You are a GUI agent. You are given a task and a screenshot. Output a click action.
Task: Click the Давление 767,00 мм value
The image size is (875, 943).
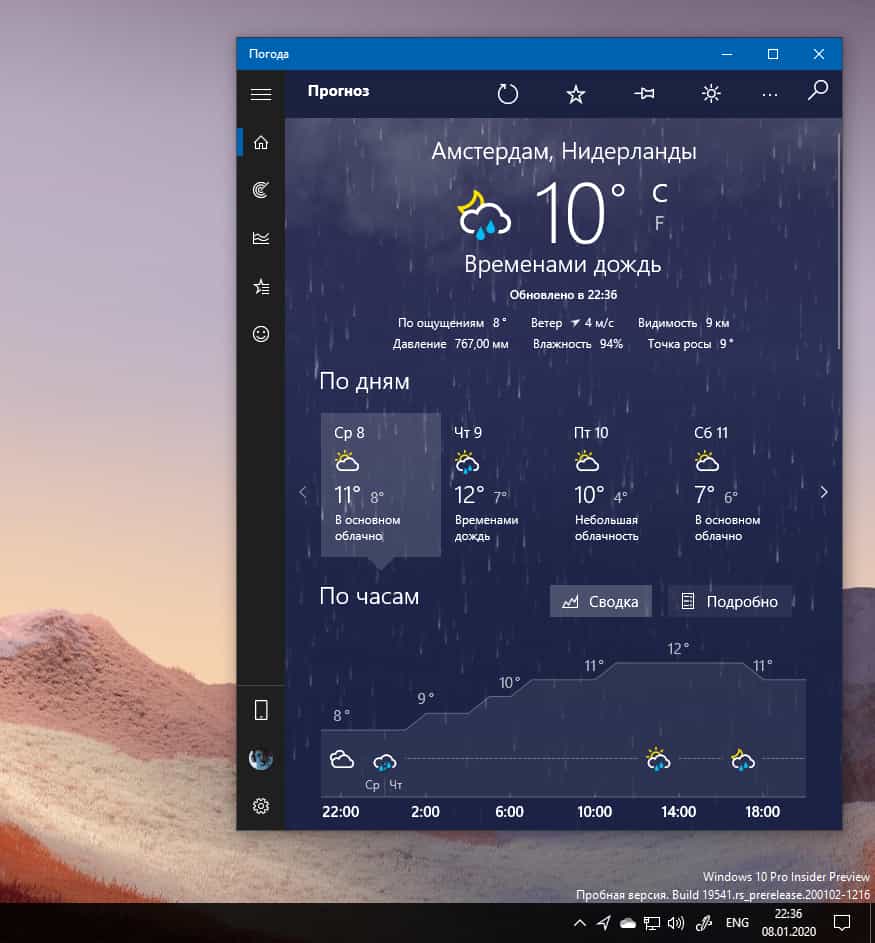point(450,344)
